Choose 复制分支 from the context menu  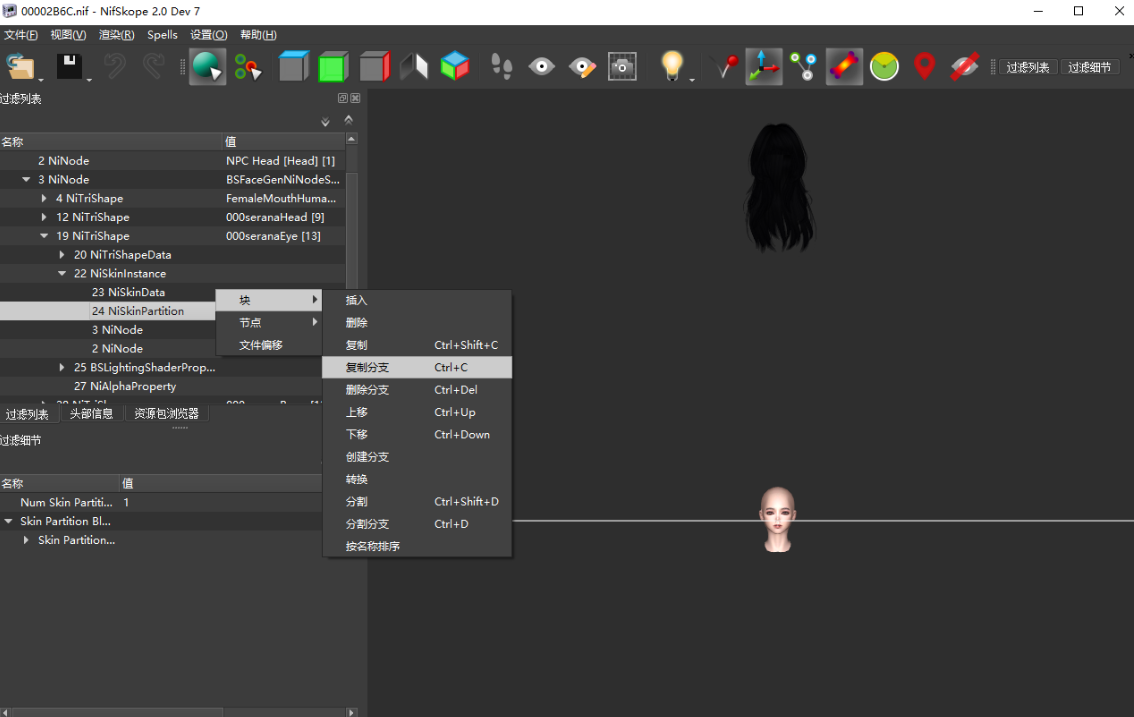pyautogui.click(x=417, y=368)
